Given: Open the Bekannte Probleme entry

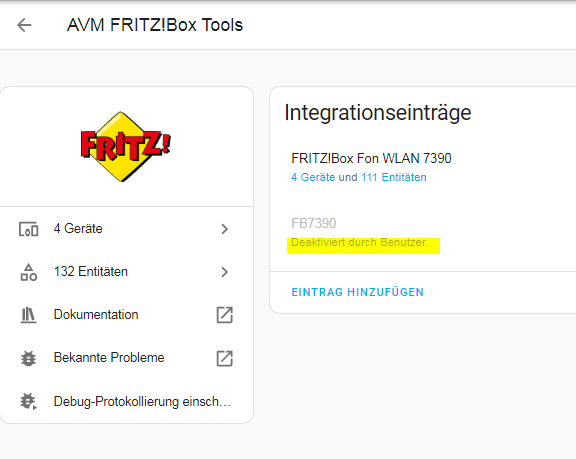Looking at the screenshot, I should click(x=127, y=358).
